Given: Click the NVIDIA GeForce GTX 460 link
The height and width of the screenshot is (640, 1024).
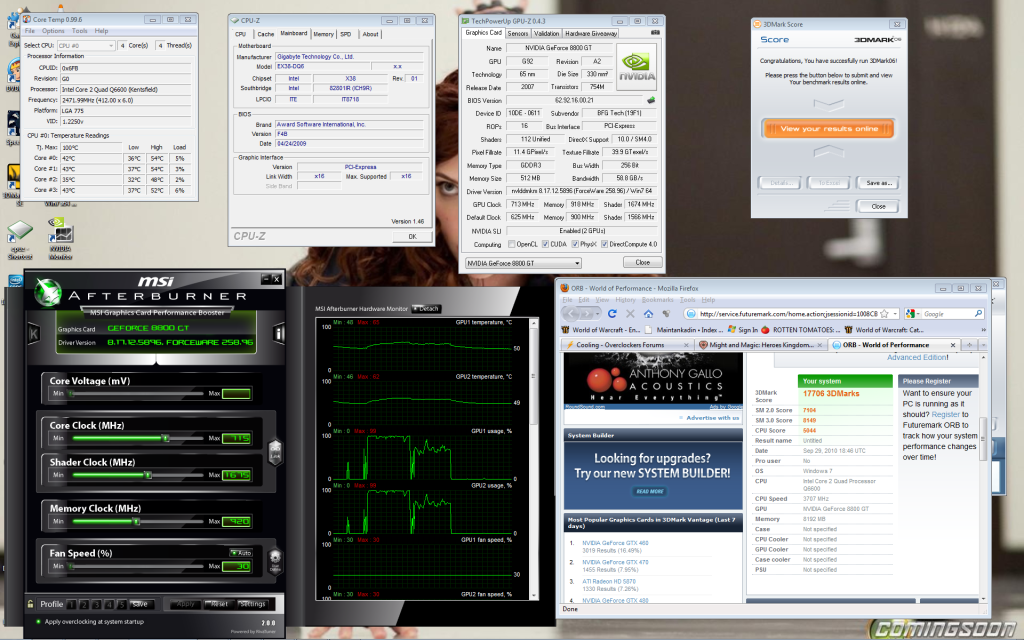Looking at the screenshot, I should (x=615, y=543).
